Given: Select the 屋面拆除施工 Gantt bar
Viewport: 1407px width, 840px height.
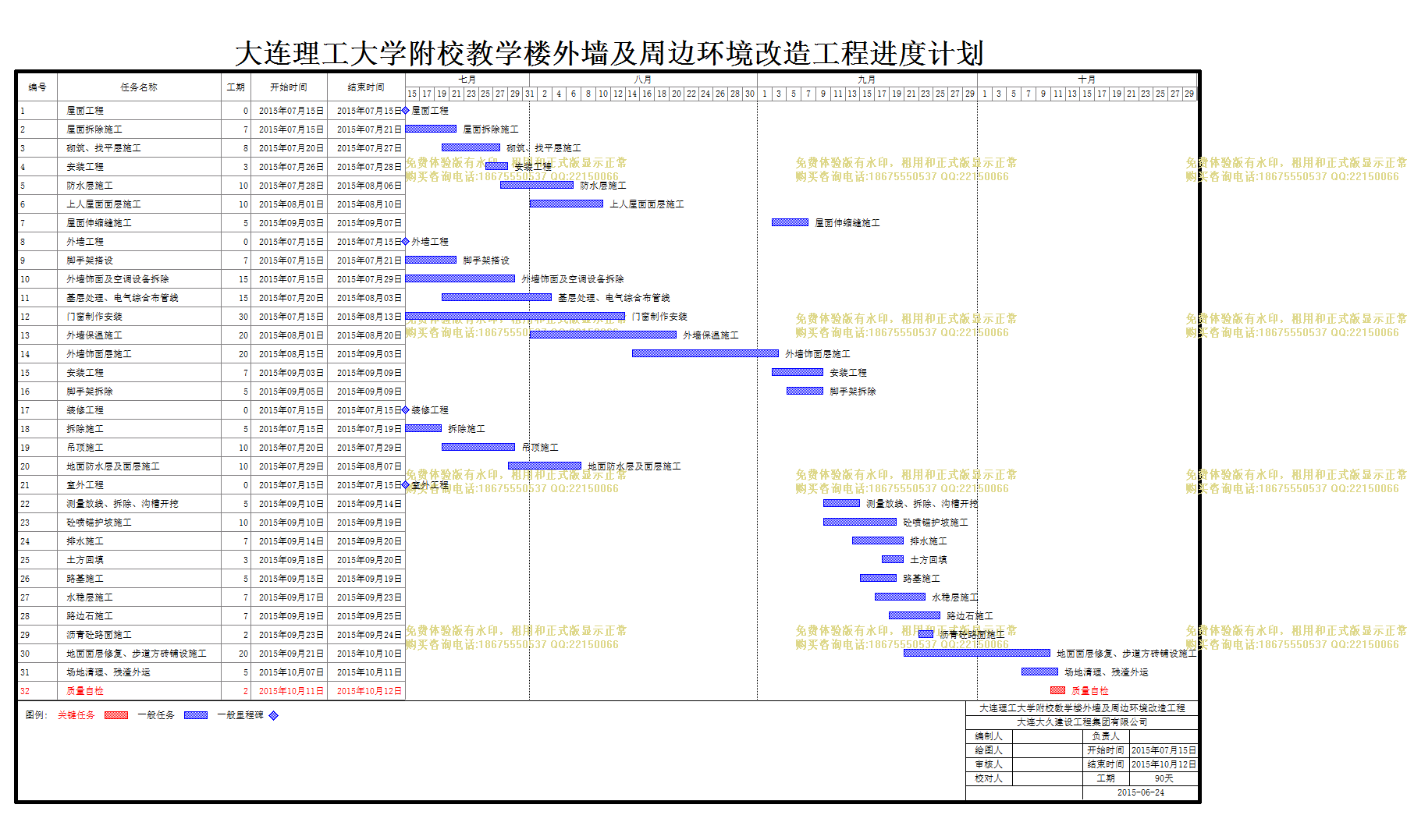Looking at the screenshot, I should pos(431,129).
